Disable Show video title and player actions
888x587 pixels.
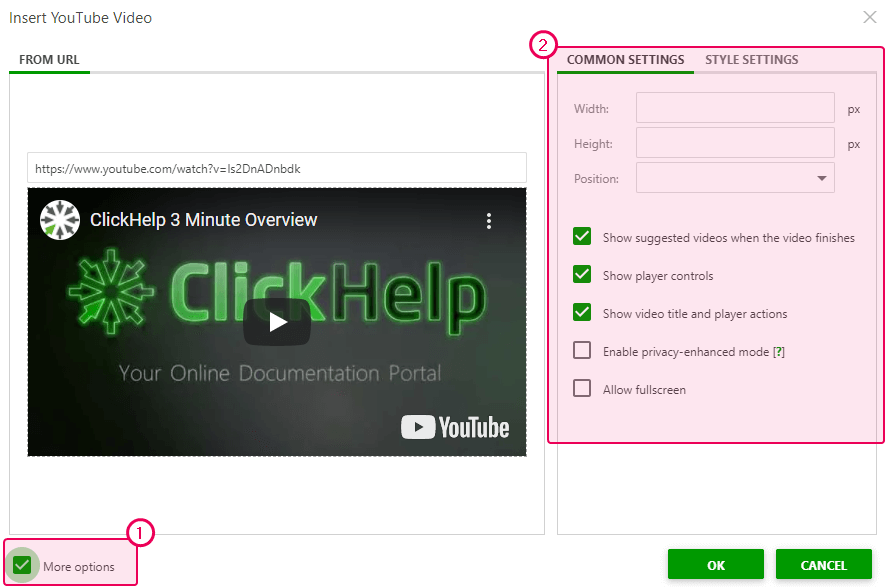click(581, 312)
